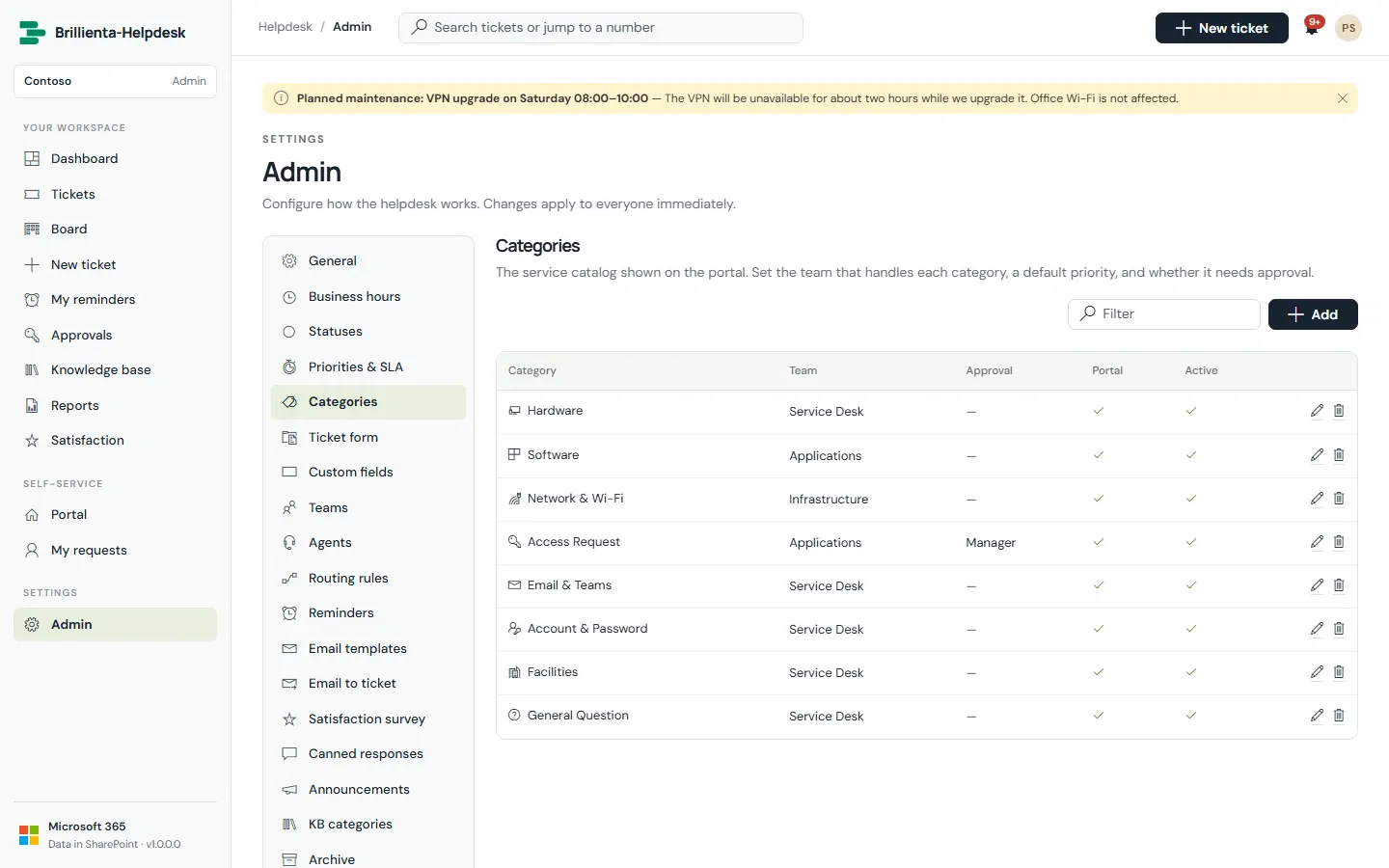Delete the Account & Password category
This screenshot has width=1389, height=868.
[x=1339, y=629]
